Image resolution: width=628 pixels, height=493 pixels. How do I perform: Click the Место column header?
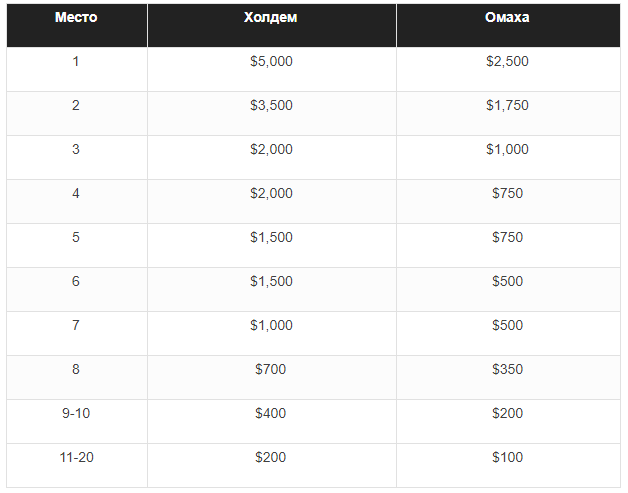(76, 17)
